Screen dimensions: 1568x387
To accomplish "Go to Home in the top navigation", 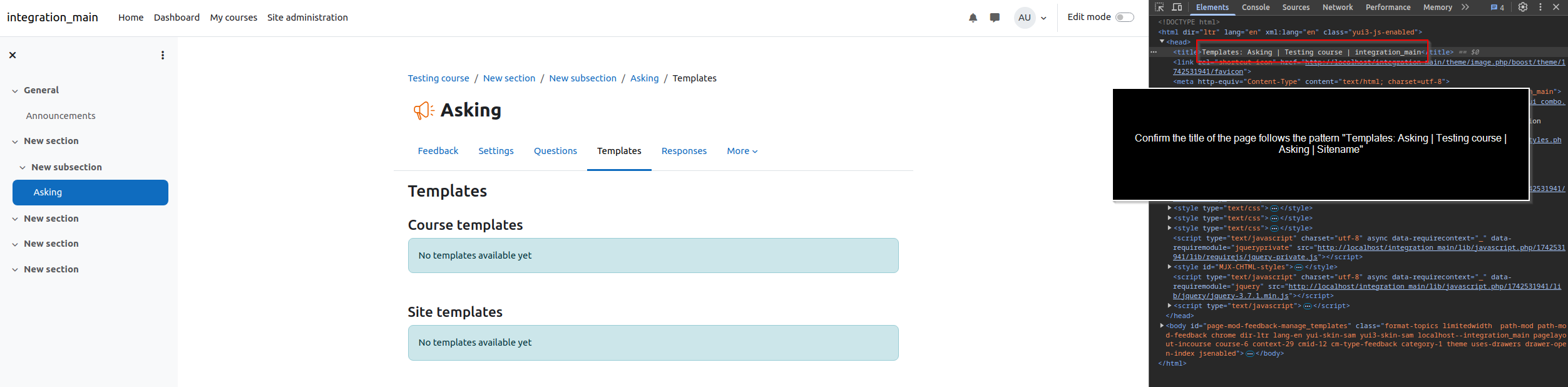I will [131, 18].
